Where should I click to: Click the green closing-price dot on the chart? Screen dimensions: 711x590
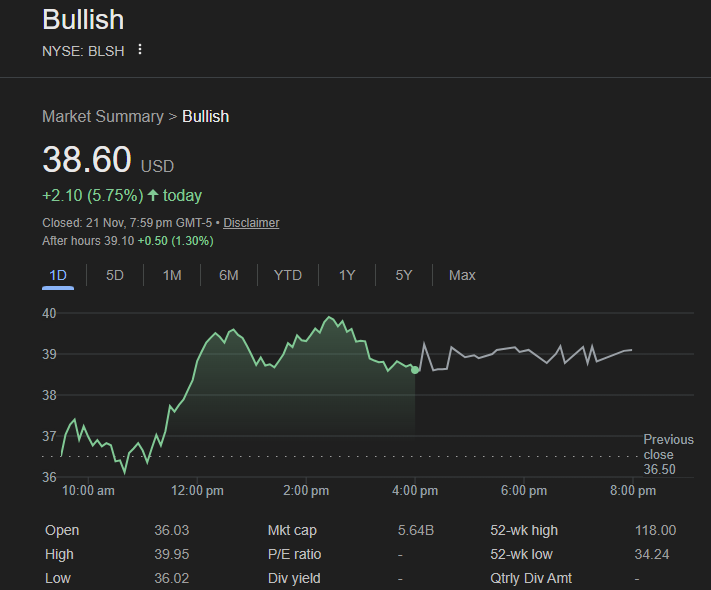415,370
